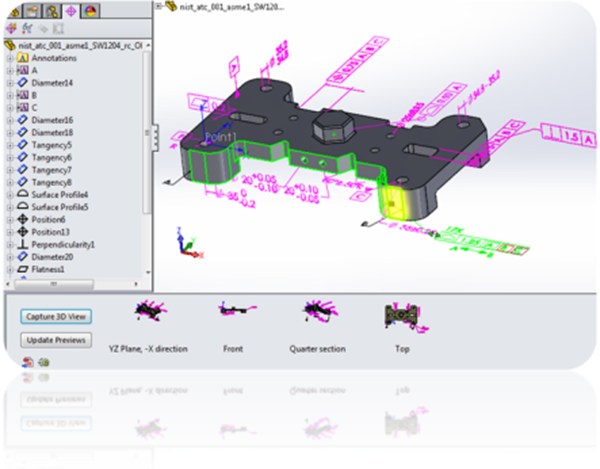Select the Diameter18 label in tree
The height and width of the screenshot is (469, 600).
click(52, 132)
